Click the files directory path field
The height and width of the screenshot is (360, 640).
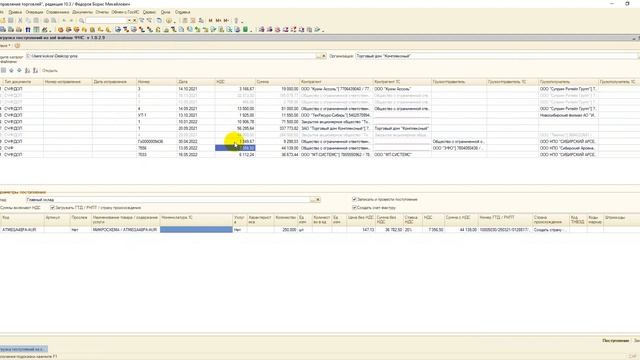pos(171,56)
